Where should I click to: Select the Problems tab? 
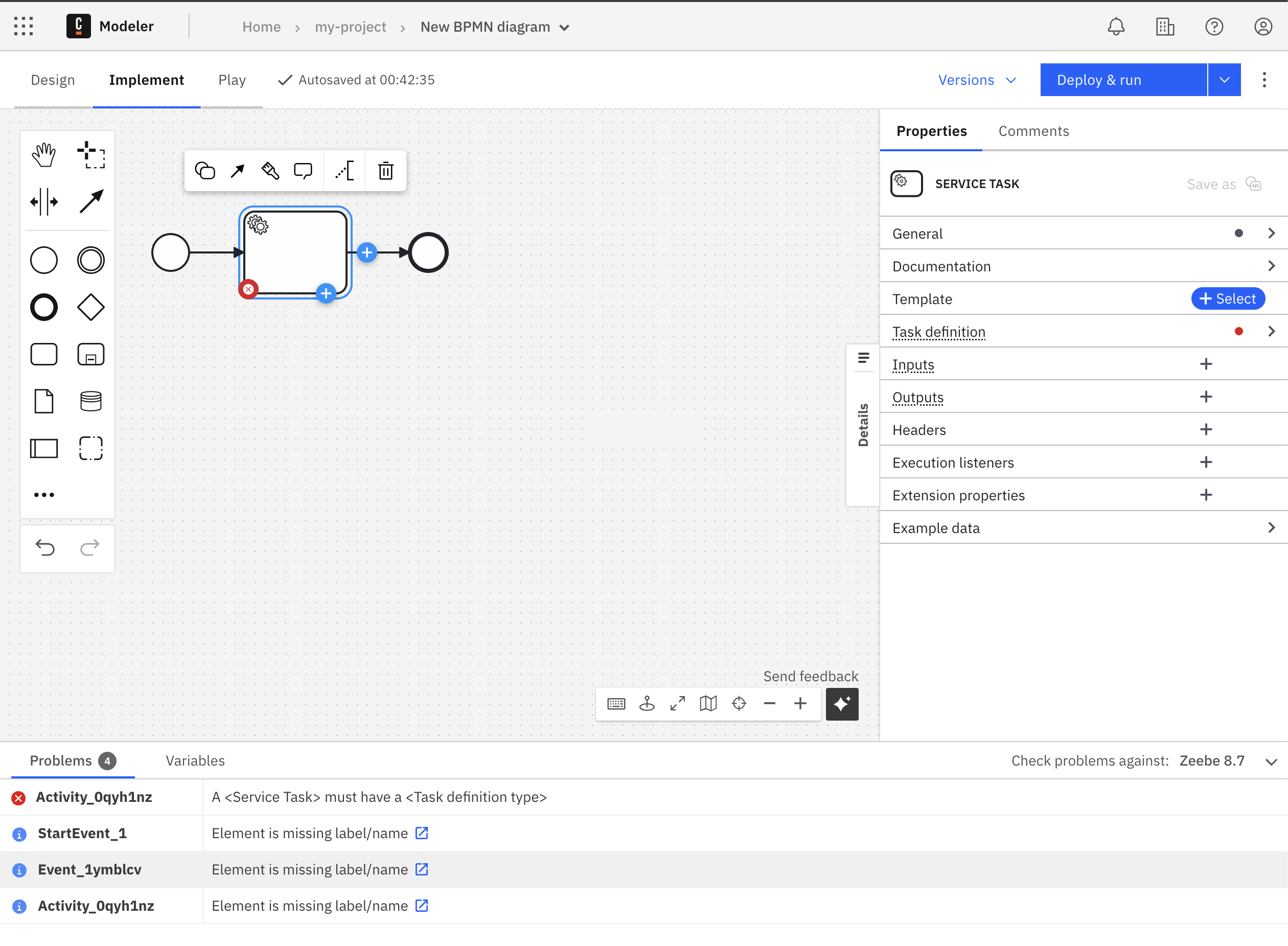coord(73,760)
